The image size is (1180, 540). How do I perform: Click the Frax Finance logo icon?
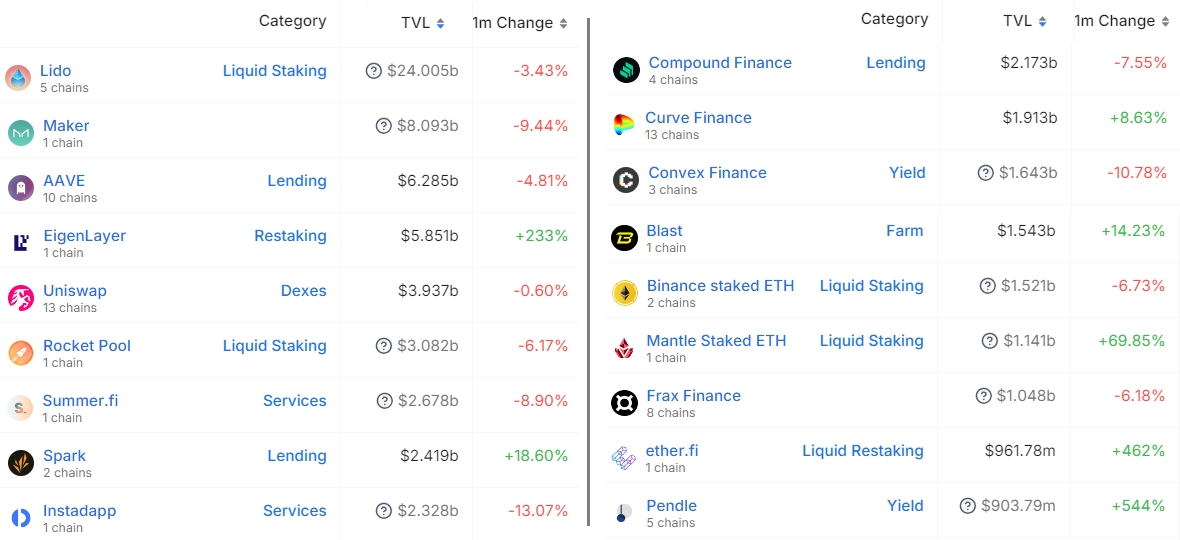625,402
